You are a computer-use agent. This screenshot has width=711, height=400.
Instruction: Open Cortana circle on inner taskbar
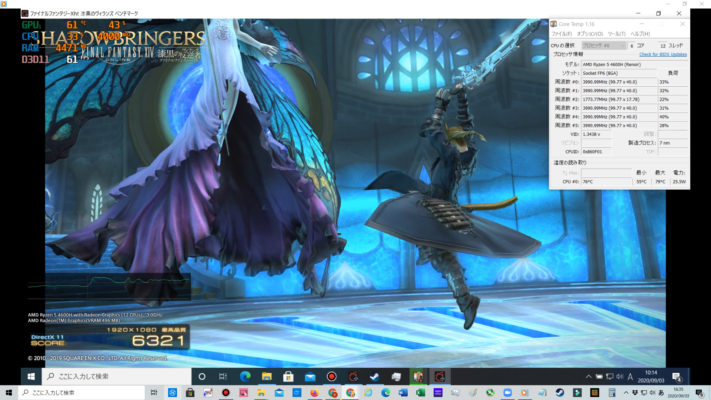(x=202, y=376)
